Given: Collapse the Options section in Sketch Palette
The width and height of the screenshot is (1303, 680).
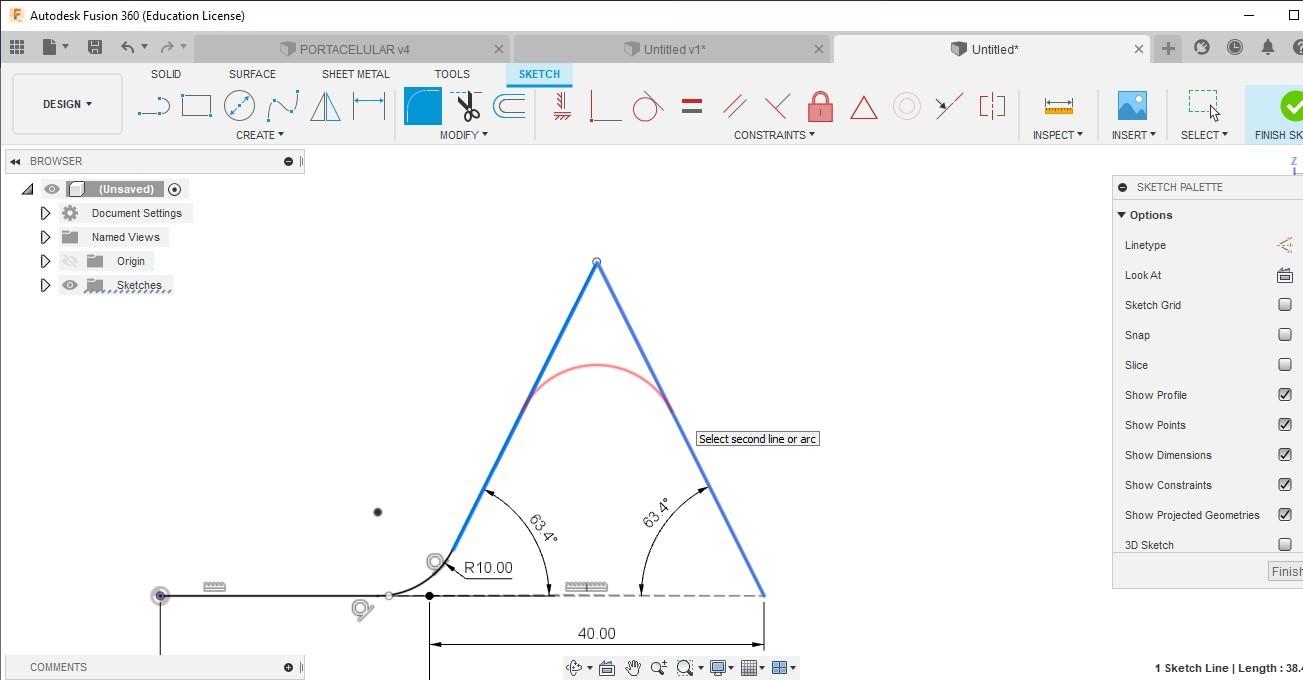Looking at the screenshot, I should coord(1122,215).
